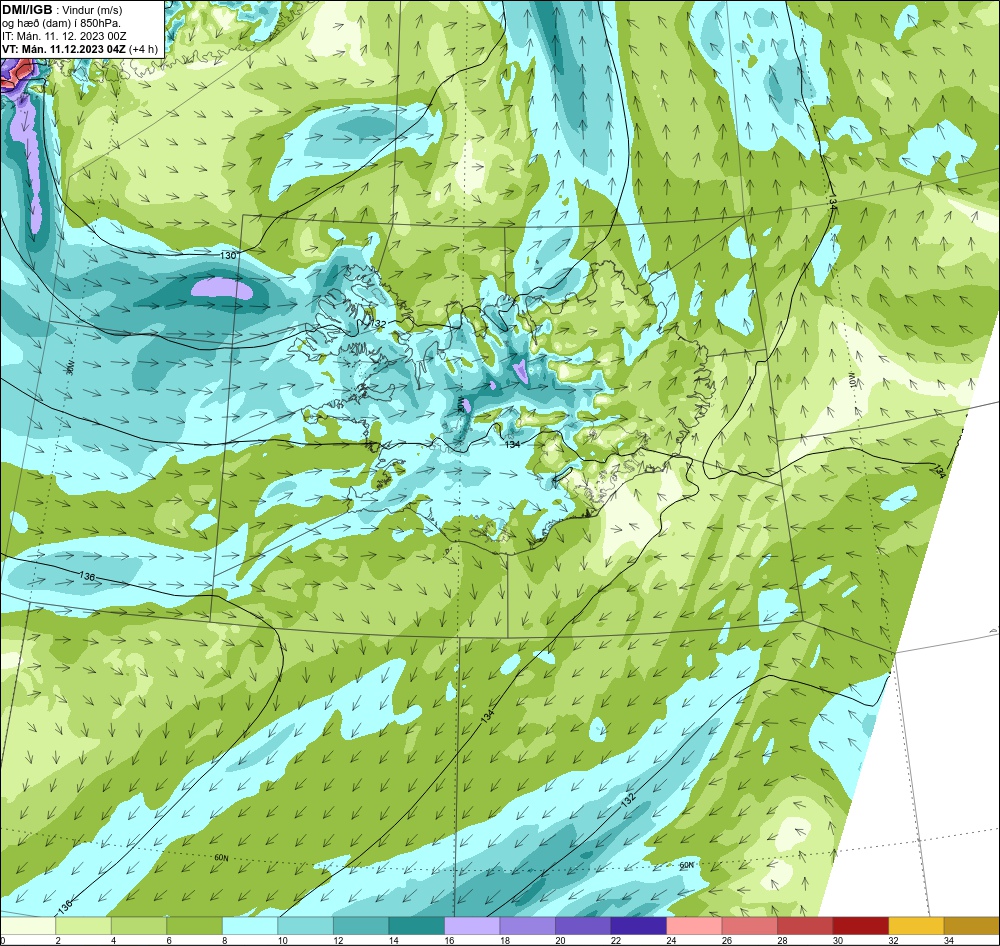The height and width of the screenshot is (946, 1000).
Task: Click the legend value '12'
Action: 338,940
